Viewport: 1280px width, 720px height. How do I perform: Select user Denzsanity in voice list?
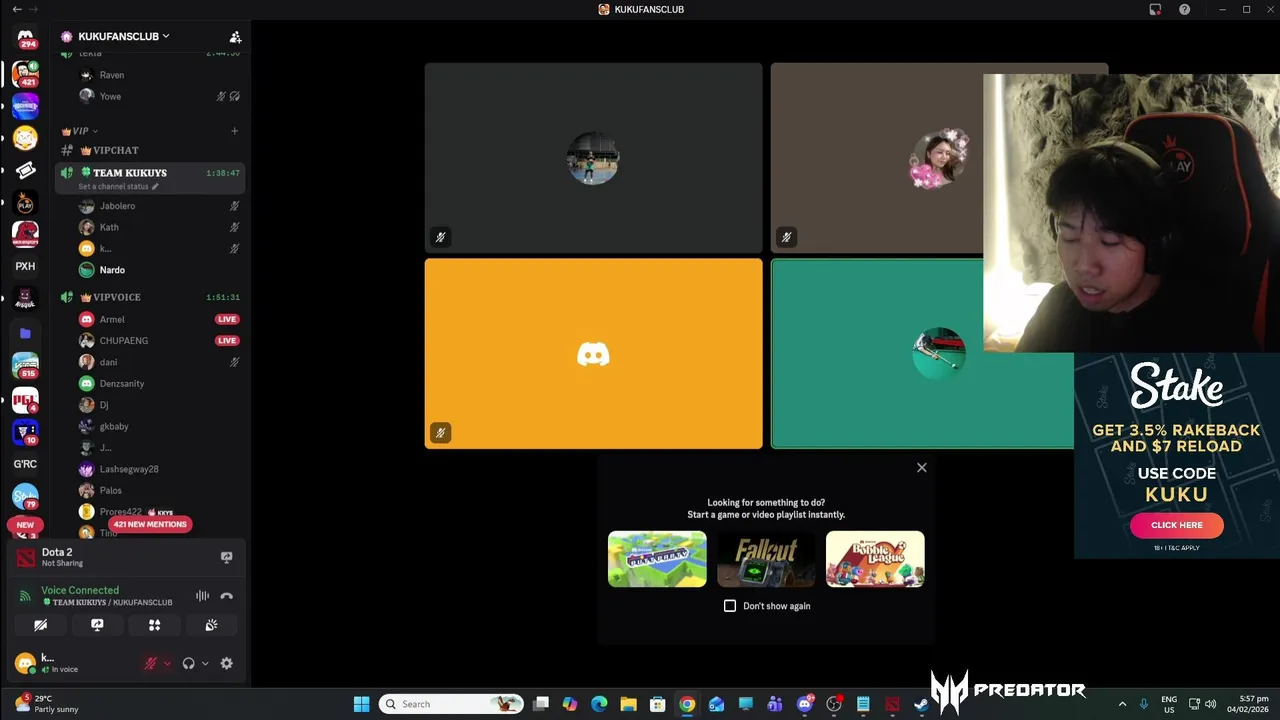coord(160,383)
